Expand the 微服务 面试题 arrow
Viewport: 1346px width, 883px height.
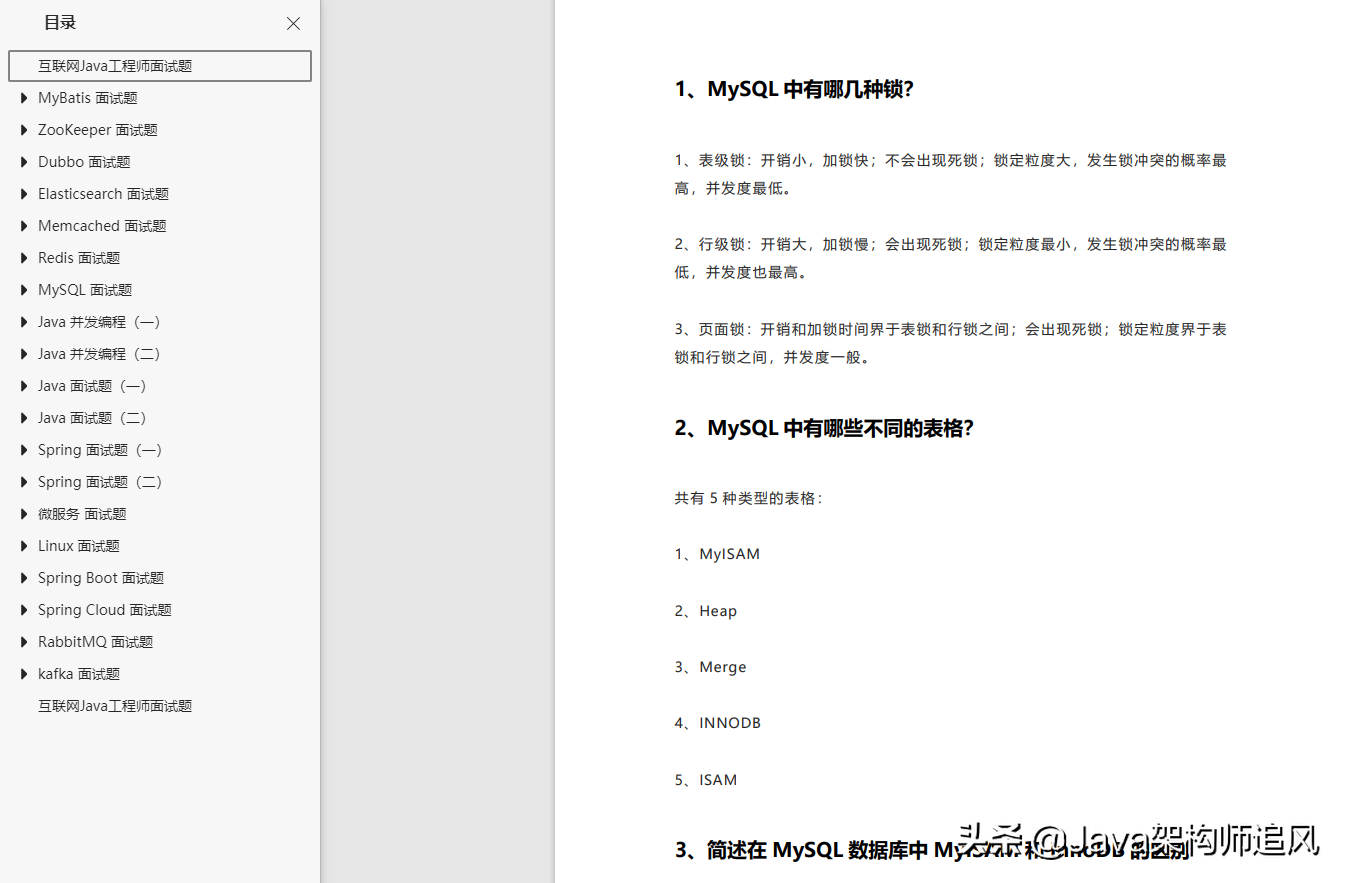point(24,514)
